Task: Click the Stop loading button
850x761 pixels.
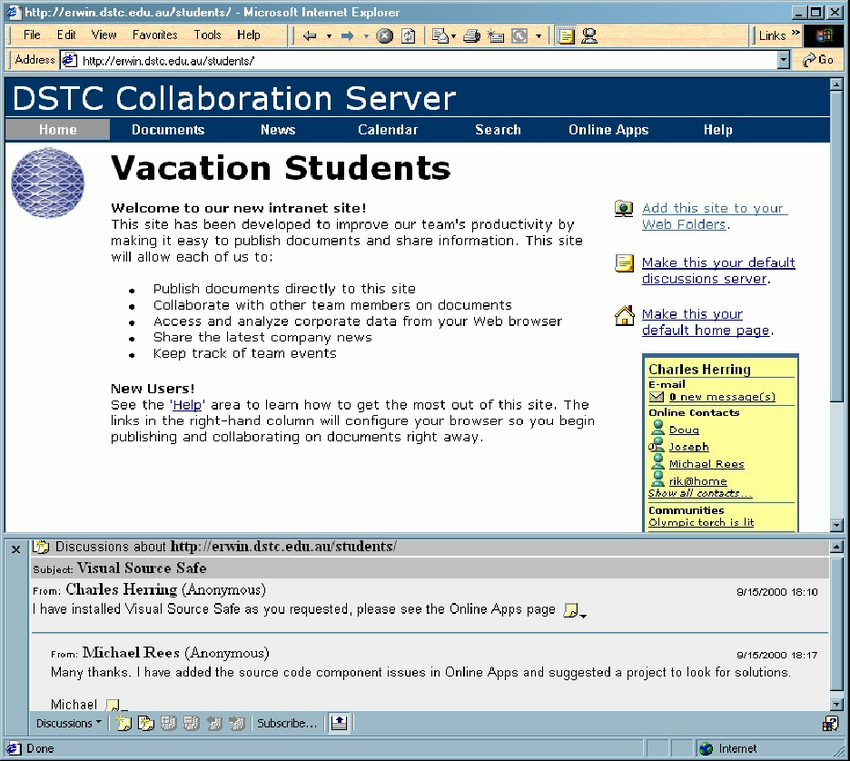Action: tap(384, 36)
